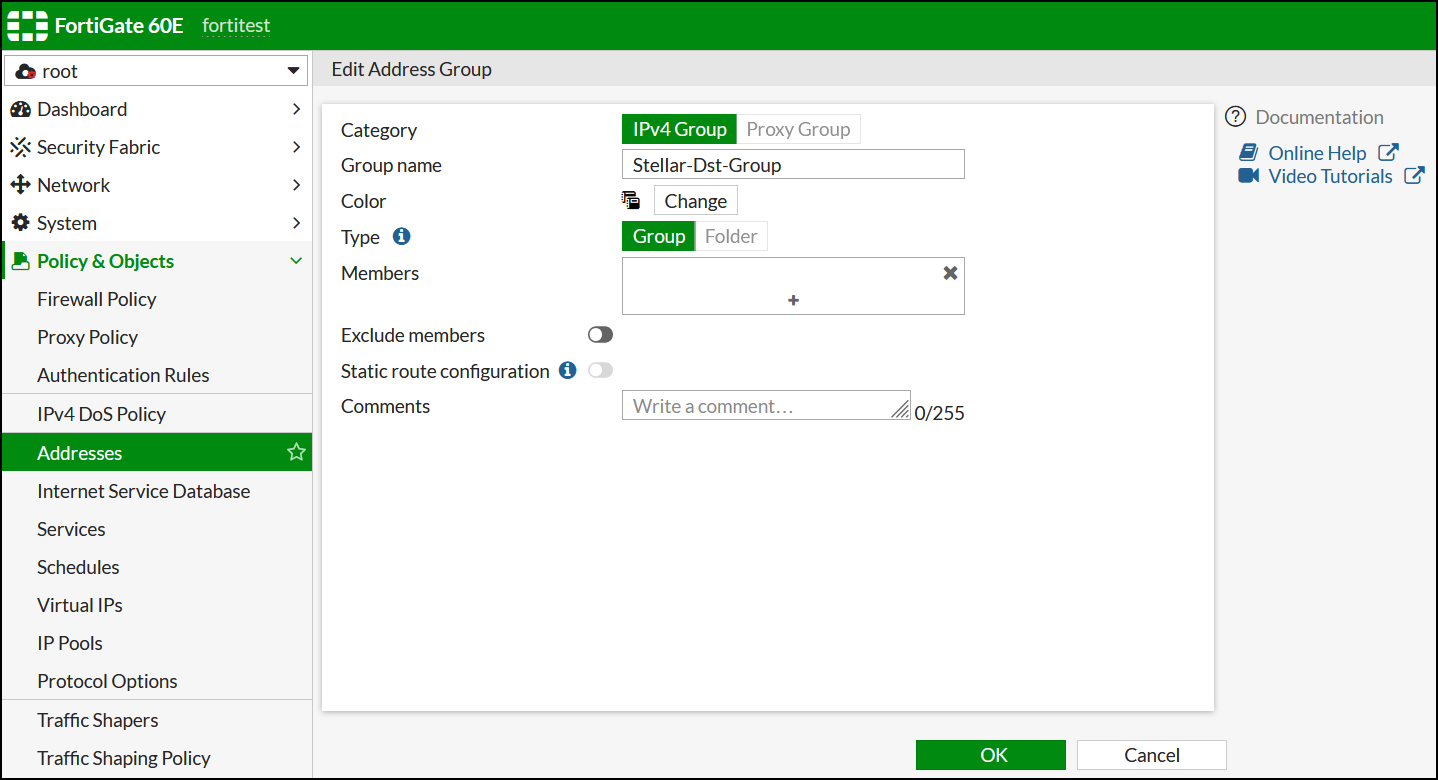Click the address group color icon
Viewport: 1438px width, 780px height.
click(x=630, y=200)
